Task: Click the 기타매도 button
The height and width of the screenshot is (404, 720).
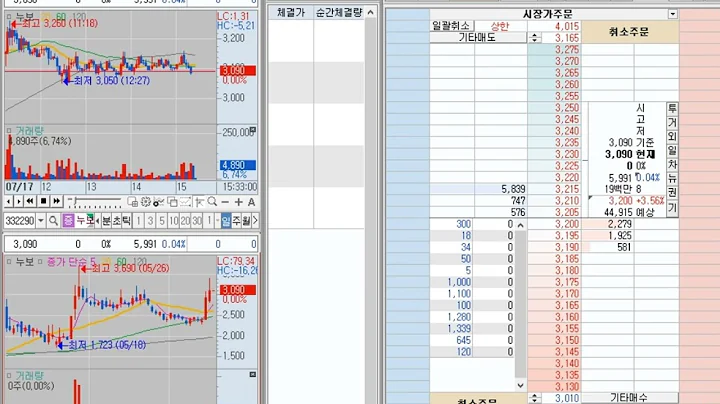Action: point(478,38)
